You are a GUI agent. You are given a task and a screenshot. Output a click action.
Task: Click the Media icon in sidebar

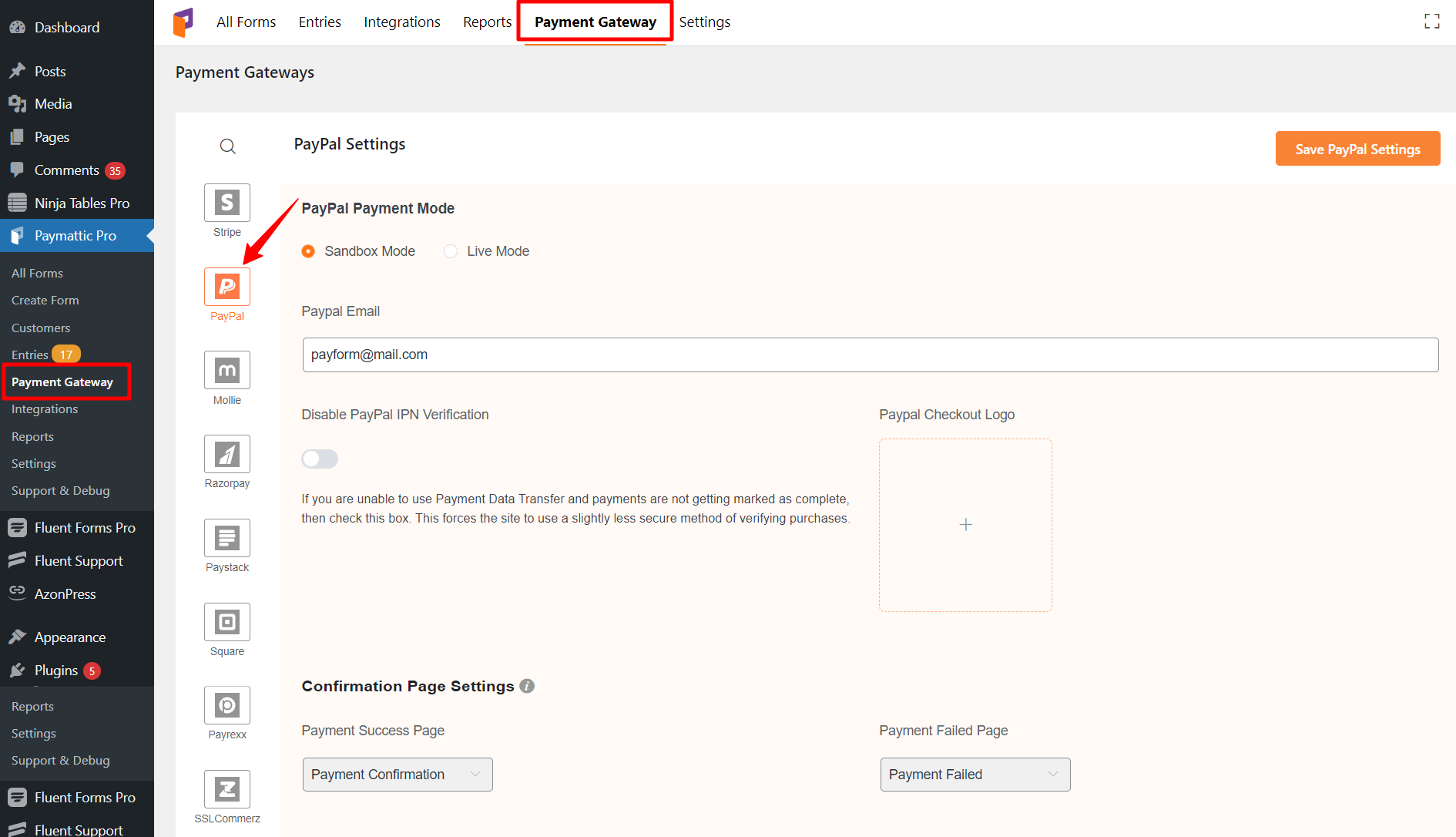(x=17, y=104)
